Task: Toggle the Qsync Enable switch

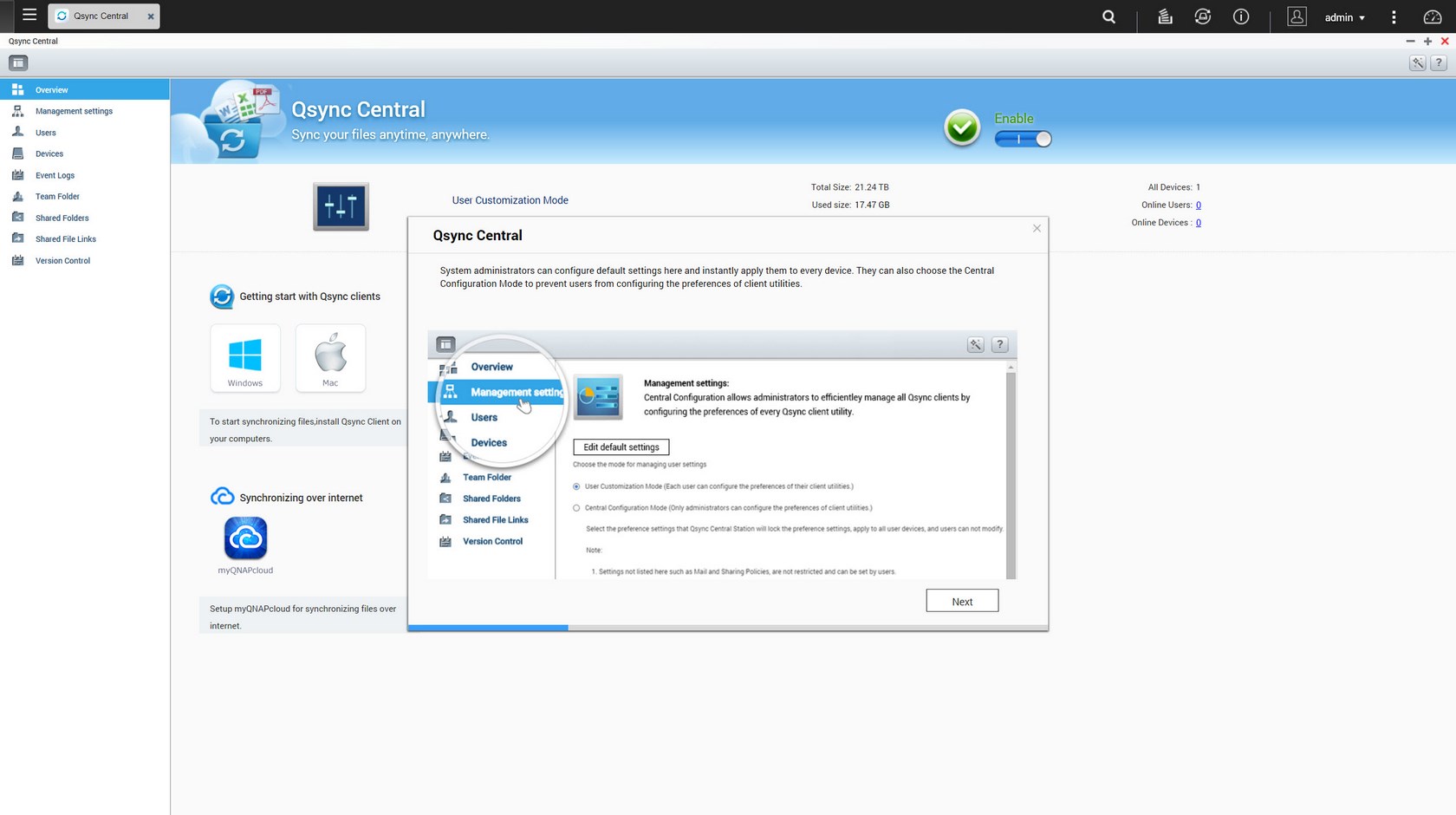Action: tap(1023, 139)
